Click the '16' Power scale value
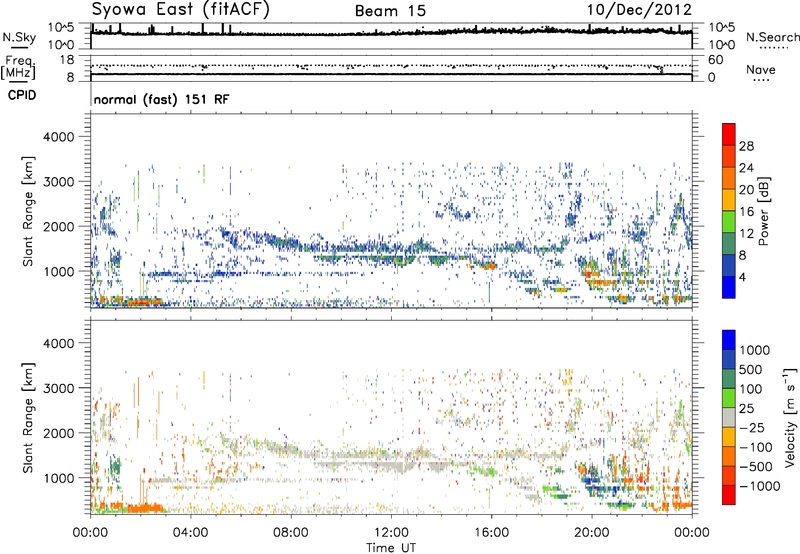The width and height of the screenshot is (800, 554). pyautogui.click(x=746, y=212)
